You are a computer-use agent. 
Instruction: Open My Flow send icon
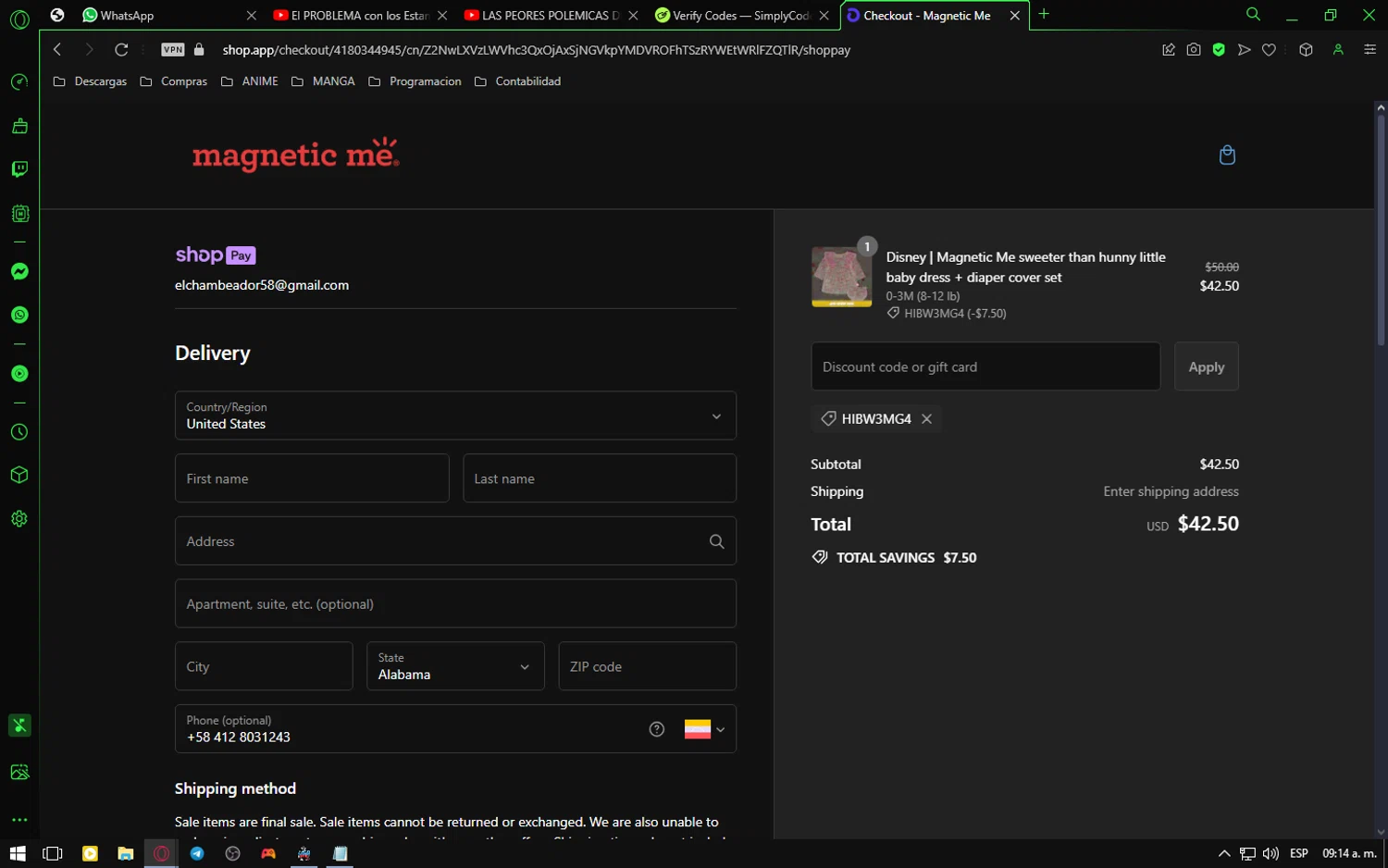[x=1244, y=50]
